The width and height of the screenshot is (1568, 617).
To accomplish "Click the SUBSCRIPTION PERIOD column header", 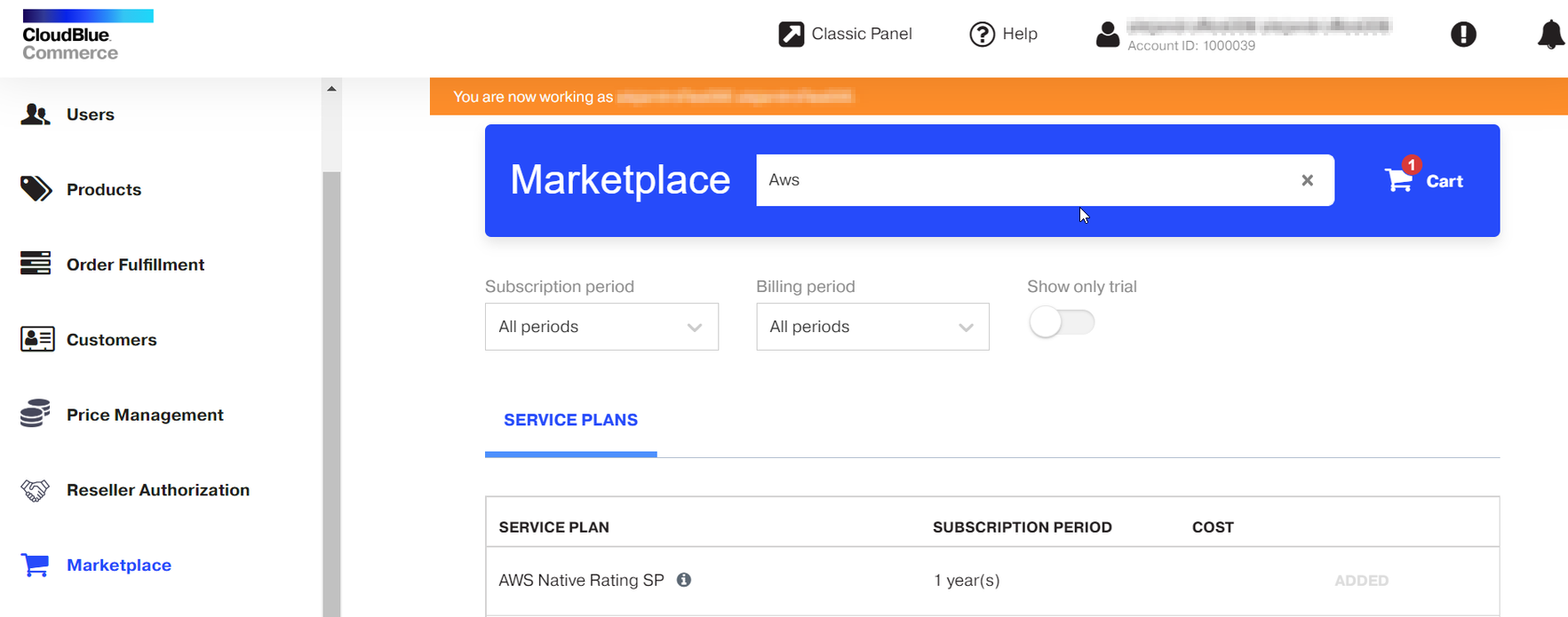I will (1022, 527).
